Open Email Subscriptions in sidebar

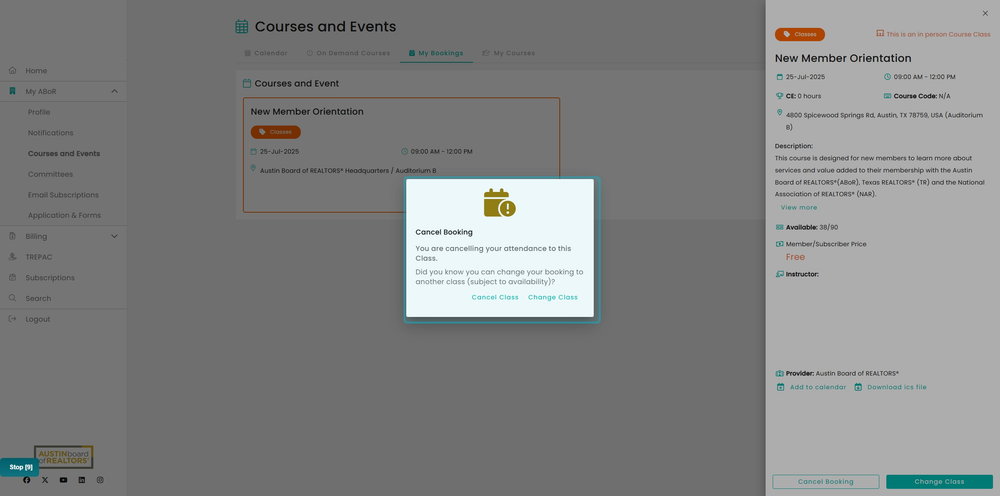point(63,195)
